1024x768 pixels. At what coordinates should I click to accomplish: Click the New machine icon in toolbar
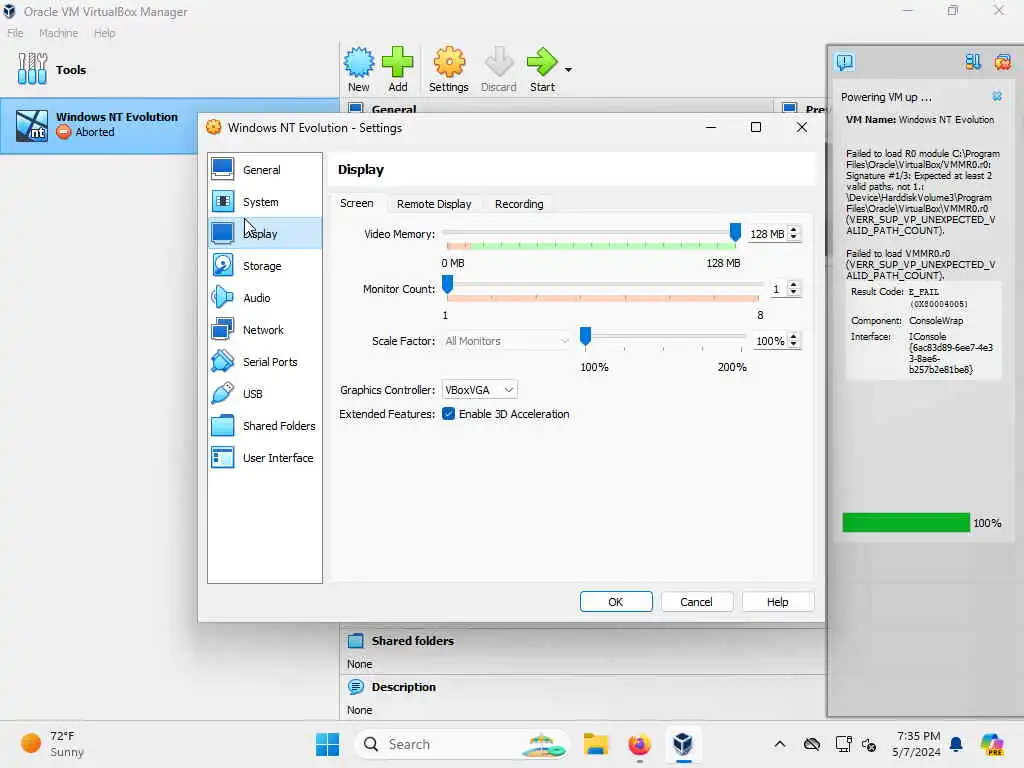click(x=359, y=63)
